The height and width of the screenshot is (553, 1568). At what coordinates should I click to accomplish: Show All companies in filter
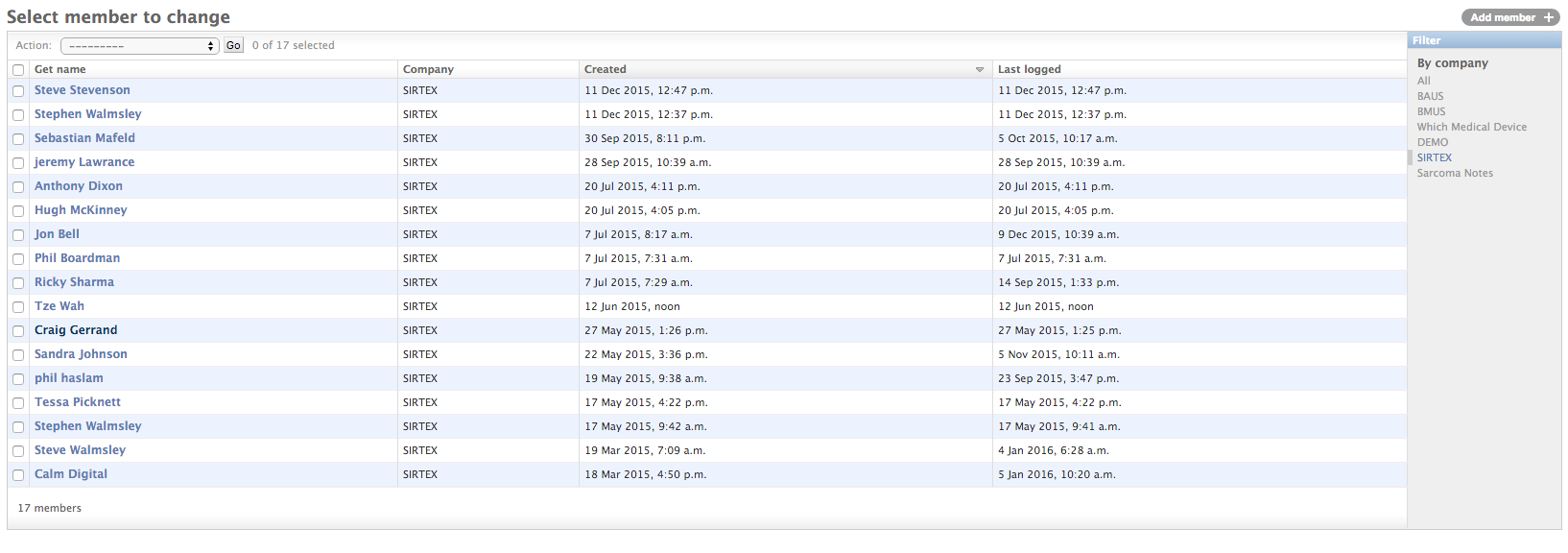coord(1423,81)
